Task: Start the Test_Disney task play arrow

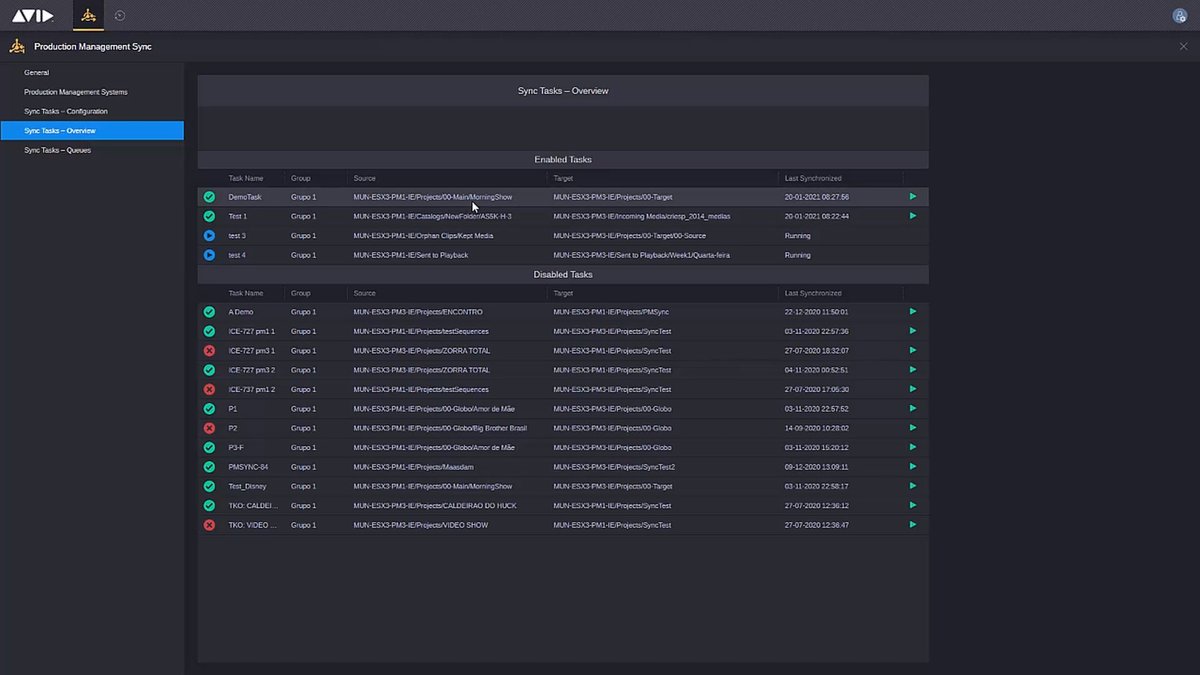Action: [x=913, y=485]
